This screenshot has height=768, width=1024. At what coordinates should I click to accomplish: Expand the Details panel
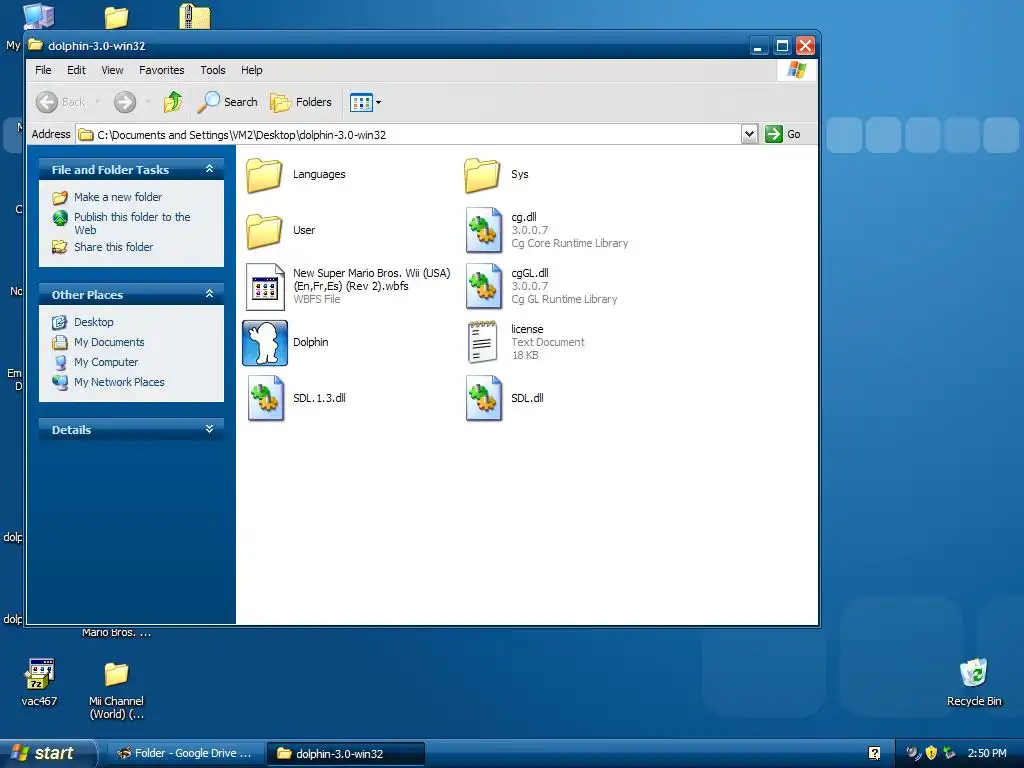click(x=209, y=429)
